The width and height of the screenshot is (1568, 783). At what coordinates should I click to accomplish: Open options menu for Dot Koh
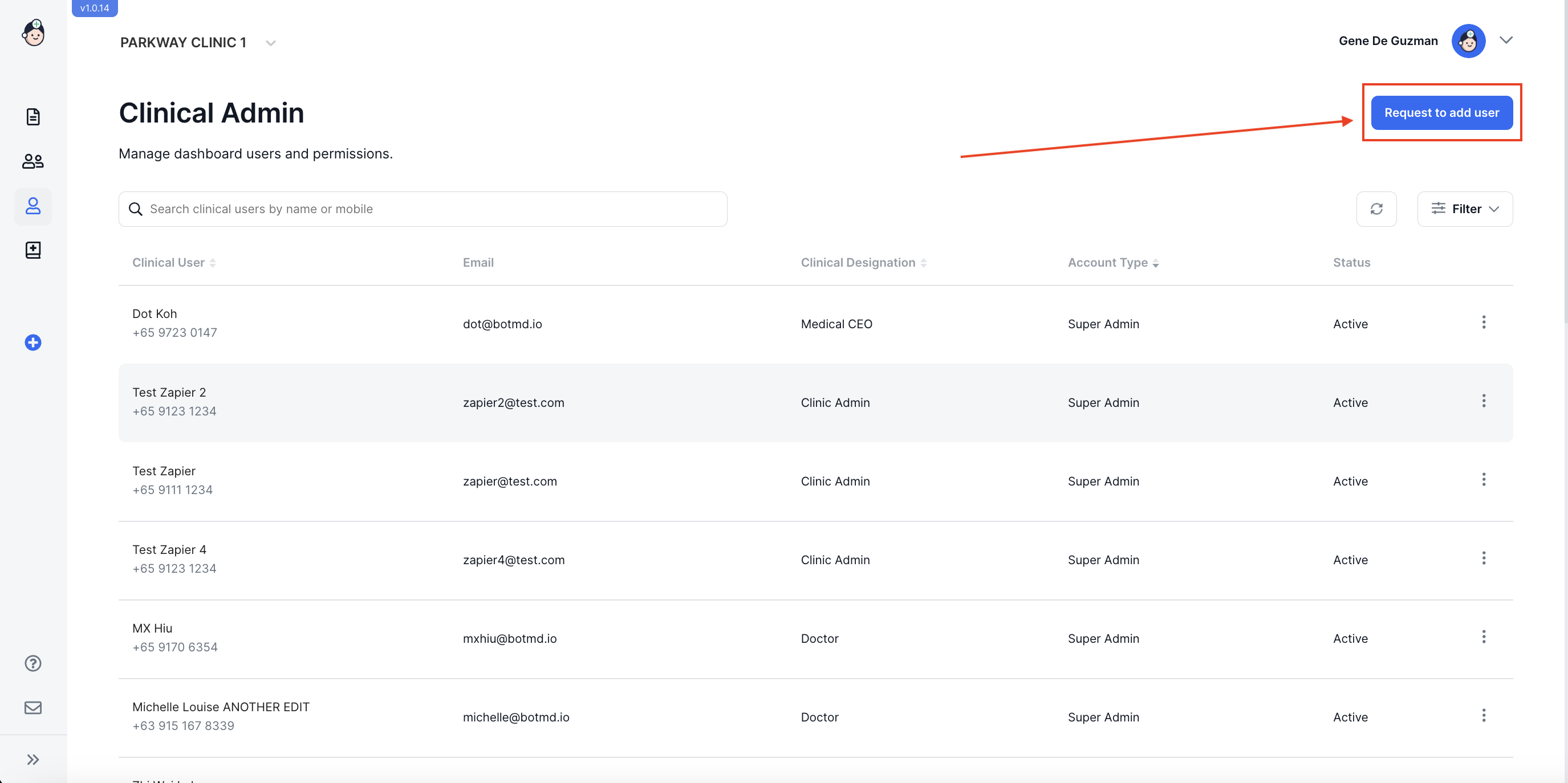(x=1484, y=323)
